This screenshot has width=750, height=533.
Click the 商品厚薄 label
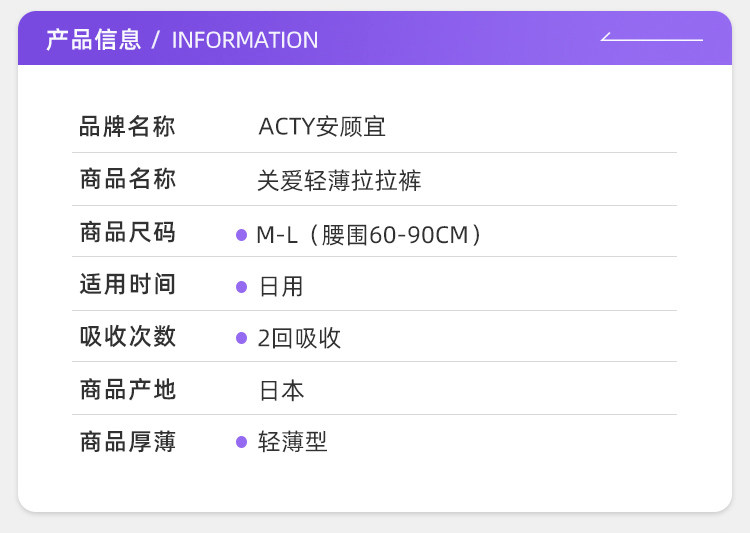coord(127,442)
